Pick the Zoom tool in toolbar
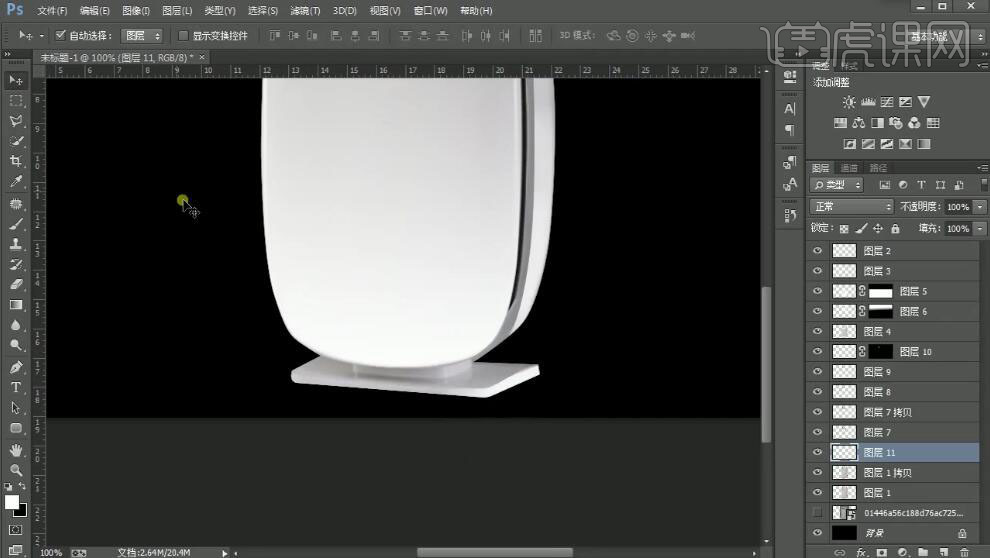The height and width of the screenshot is (558, 990). tap(16, 470)
